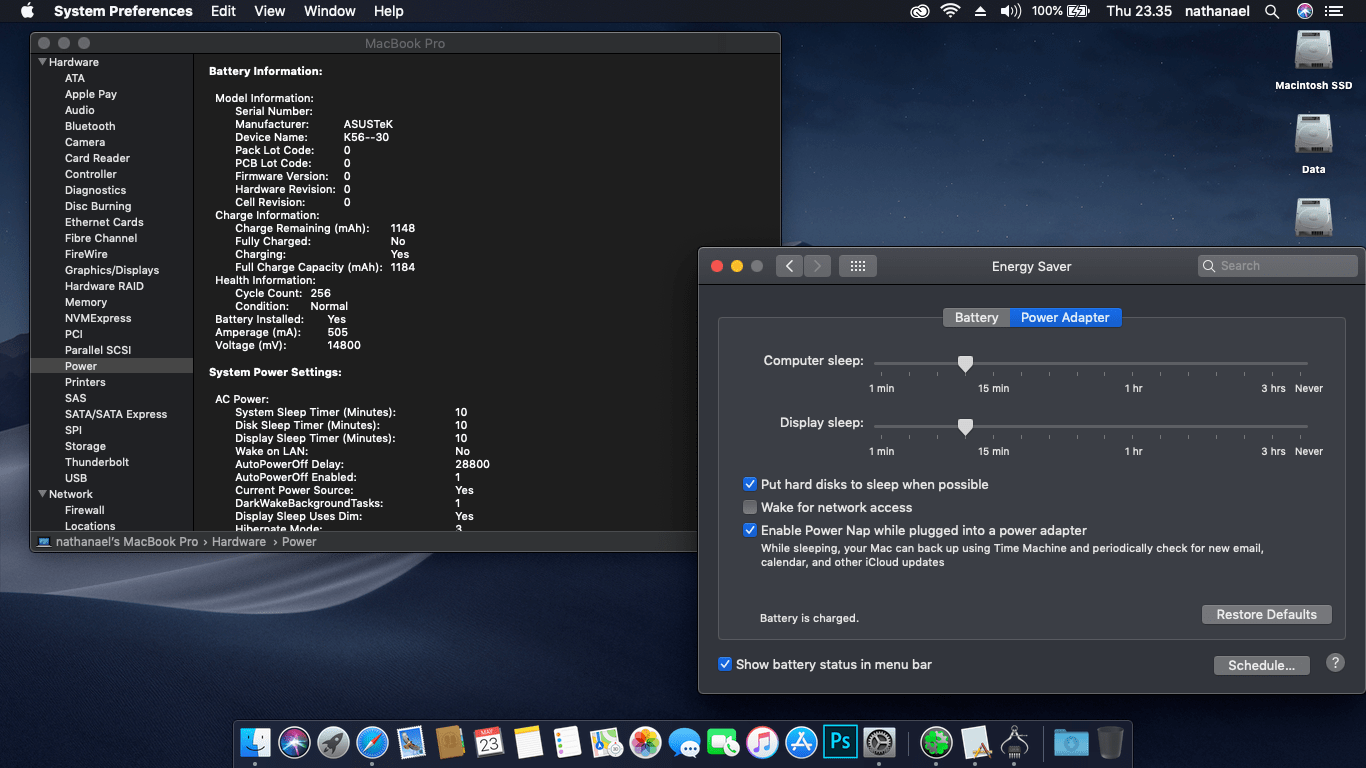Open Finder from the Dock

(256, 742)
